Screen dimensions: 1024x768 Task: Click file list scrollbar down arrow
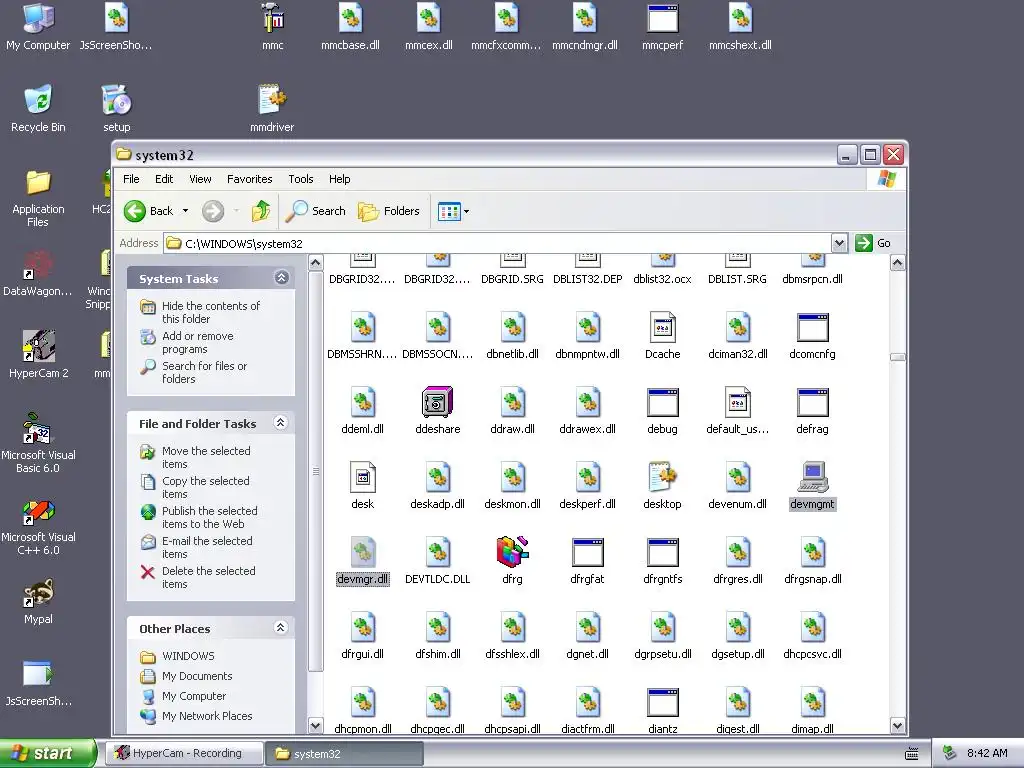[897, 726]
